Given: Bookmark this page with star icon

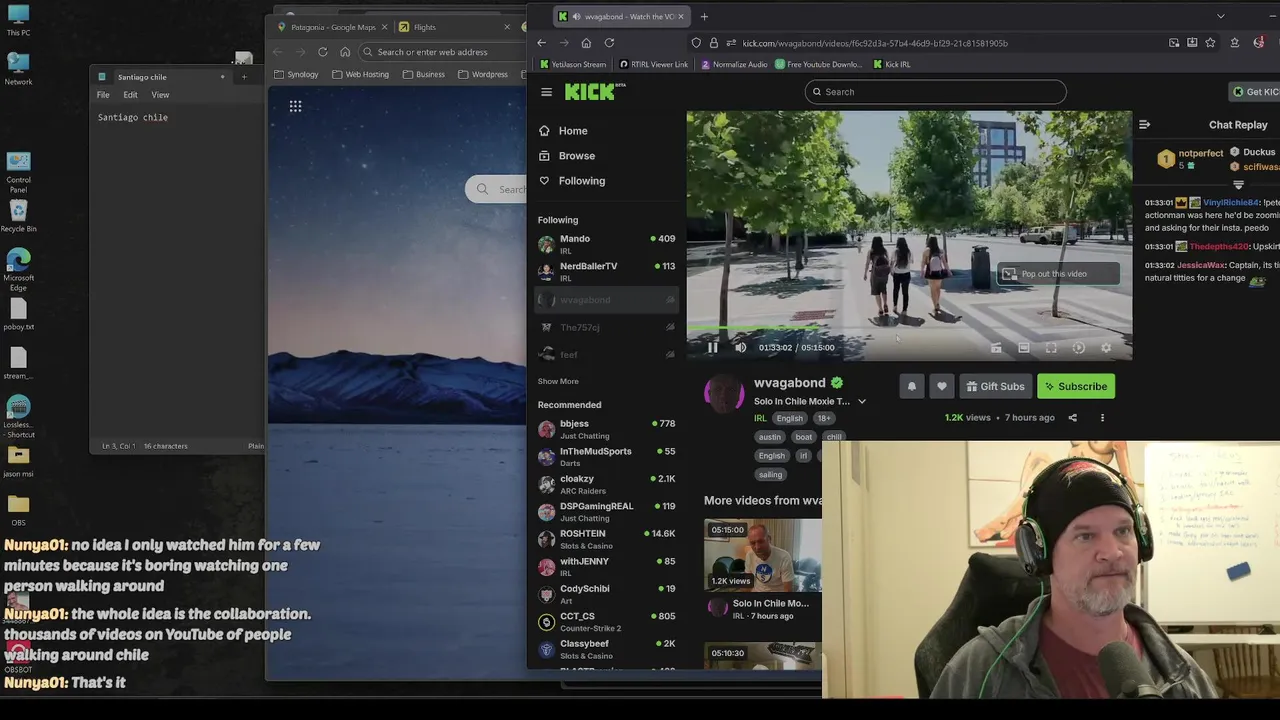Looking at the screenshot, I should point(1210,43).
